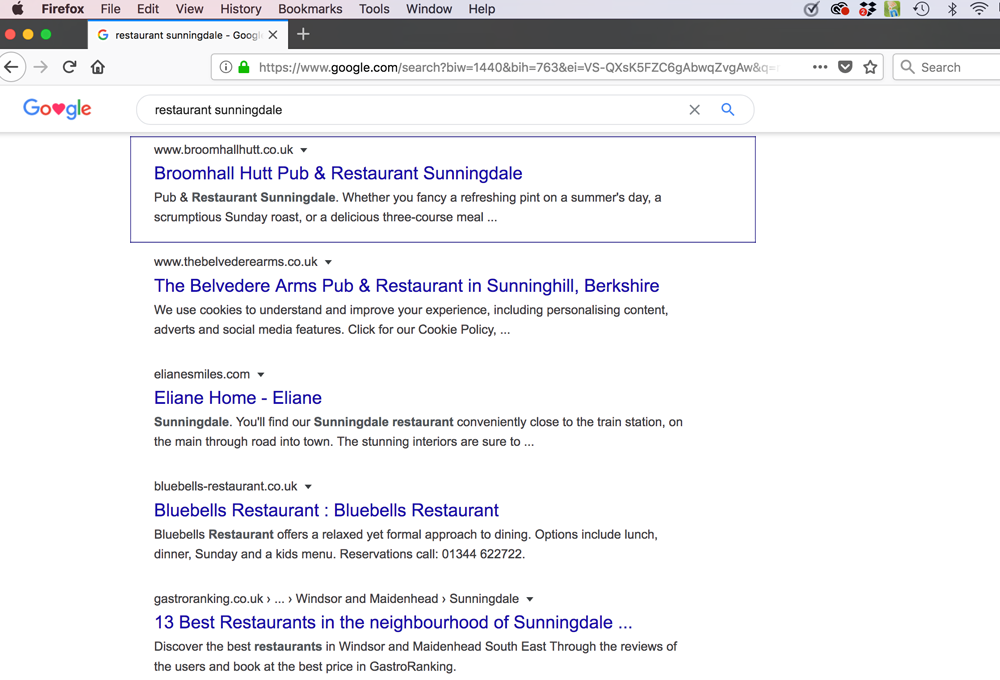1000x680 pixels.
Task: Open the View menu
Action: click(189, 9)
